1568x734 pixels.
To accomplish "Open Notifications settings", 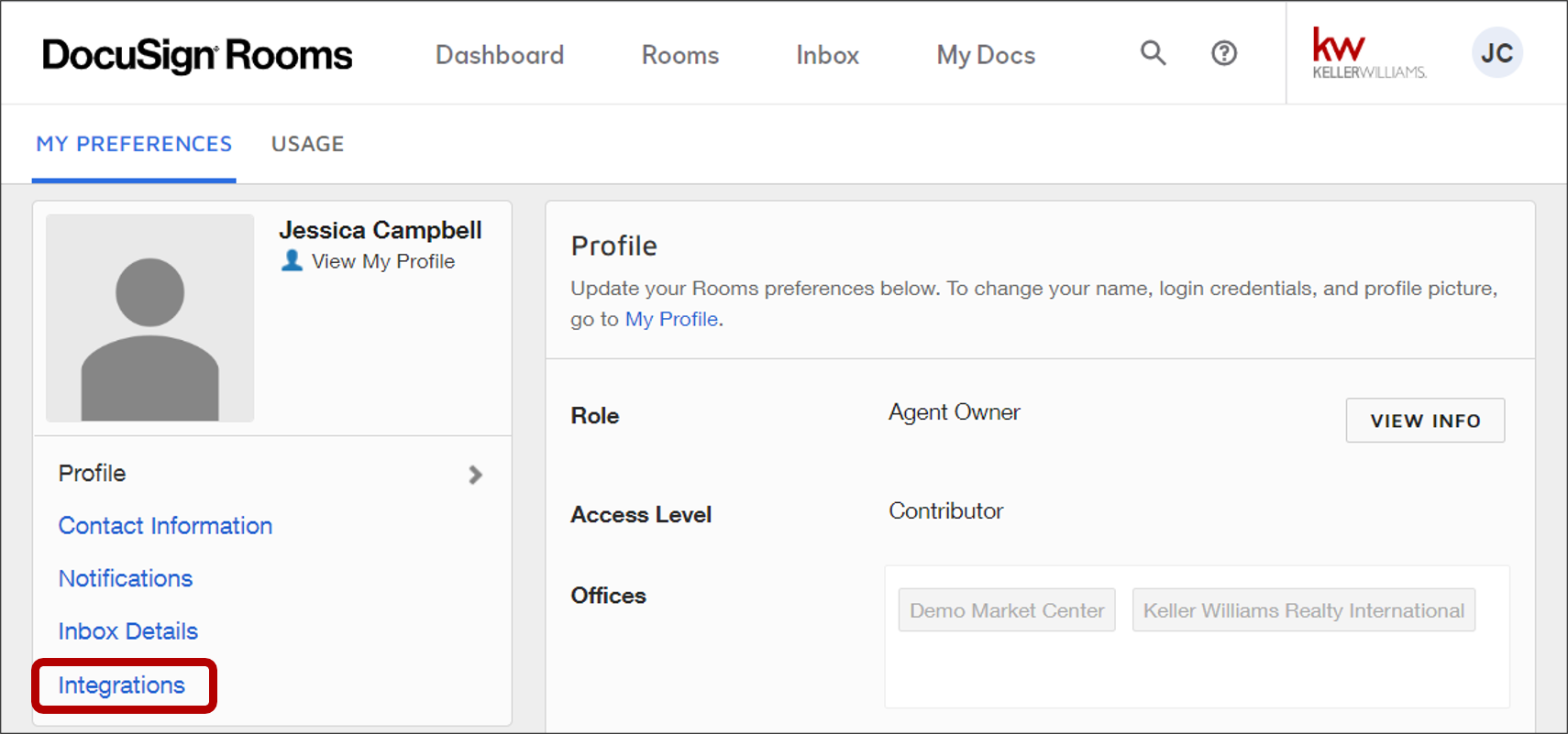I will point(126,578).
